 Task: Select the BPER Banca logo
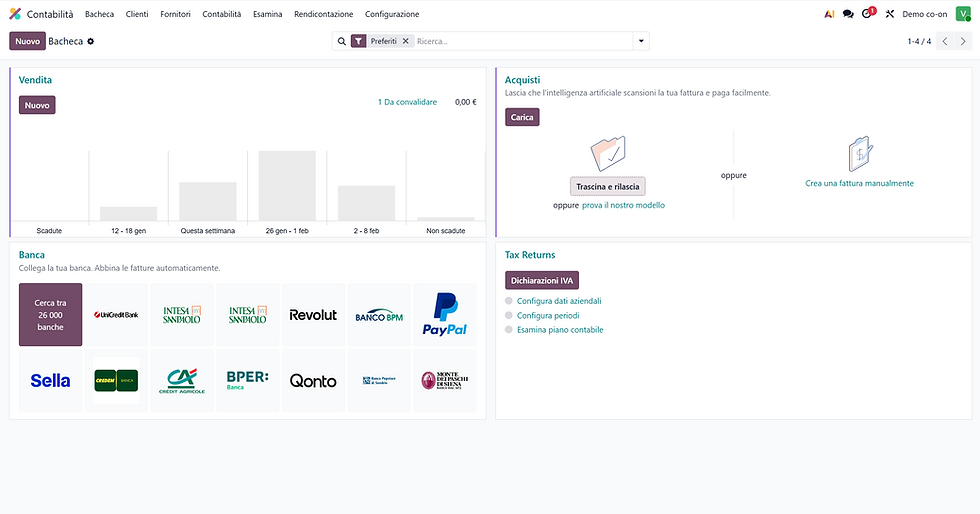[x=248, y=380]
